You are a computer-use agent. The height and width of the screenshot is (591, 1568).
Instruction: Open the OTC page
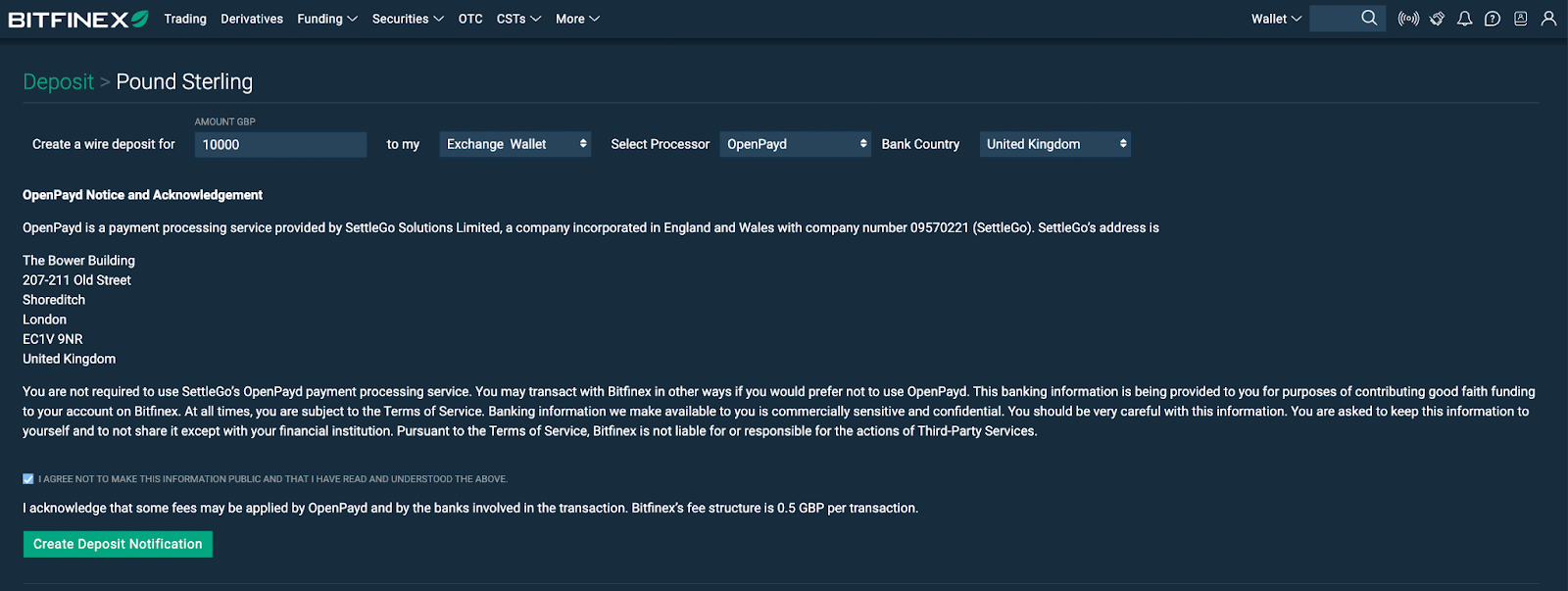[x=470, y=19]
